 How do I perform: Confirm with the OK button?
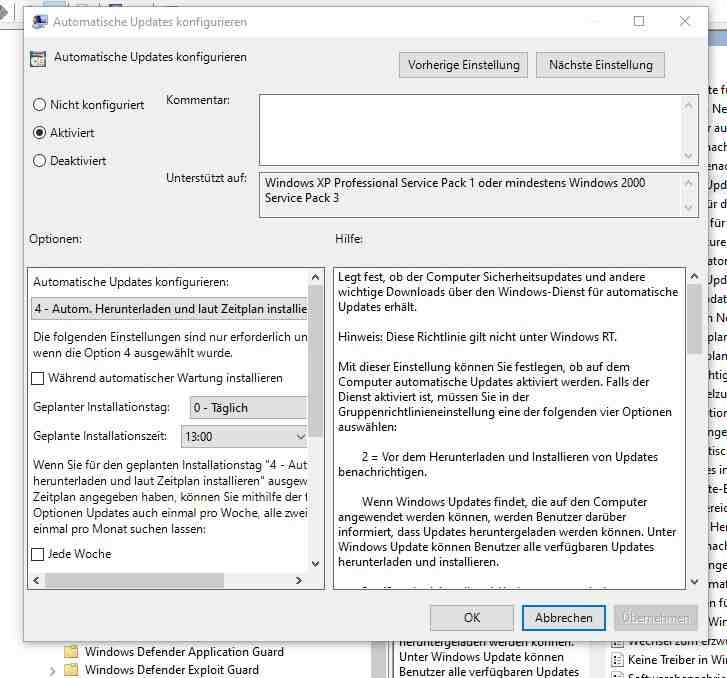[x=472, y=618]
